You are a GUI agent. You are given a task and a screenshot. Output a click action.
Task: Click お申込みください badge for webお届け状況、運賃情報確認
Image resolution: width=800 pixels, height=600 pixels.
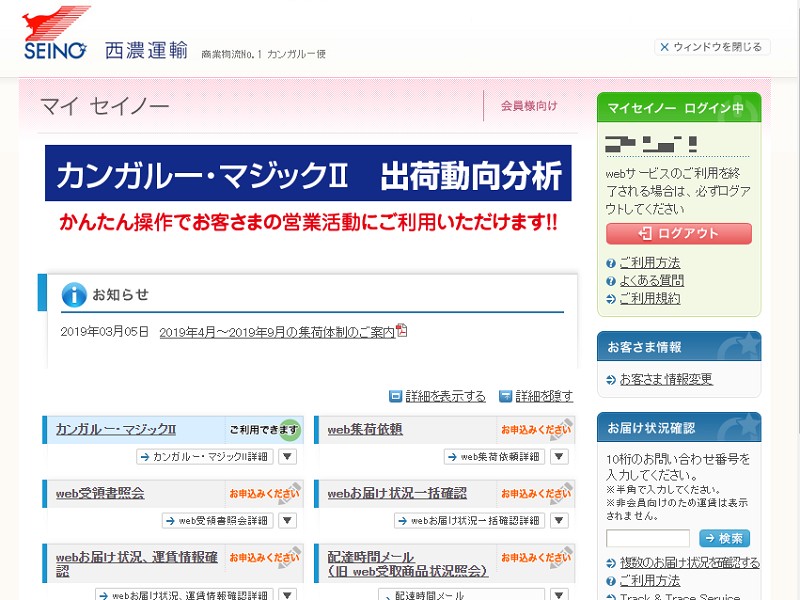tap(264, 558)
